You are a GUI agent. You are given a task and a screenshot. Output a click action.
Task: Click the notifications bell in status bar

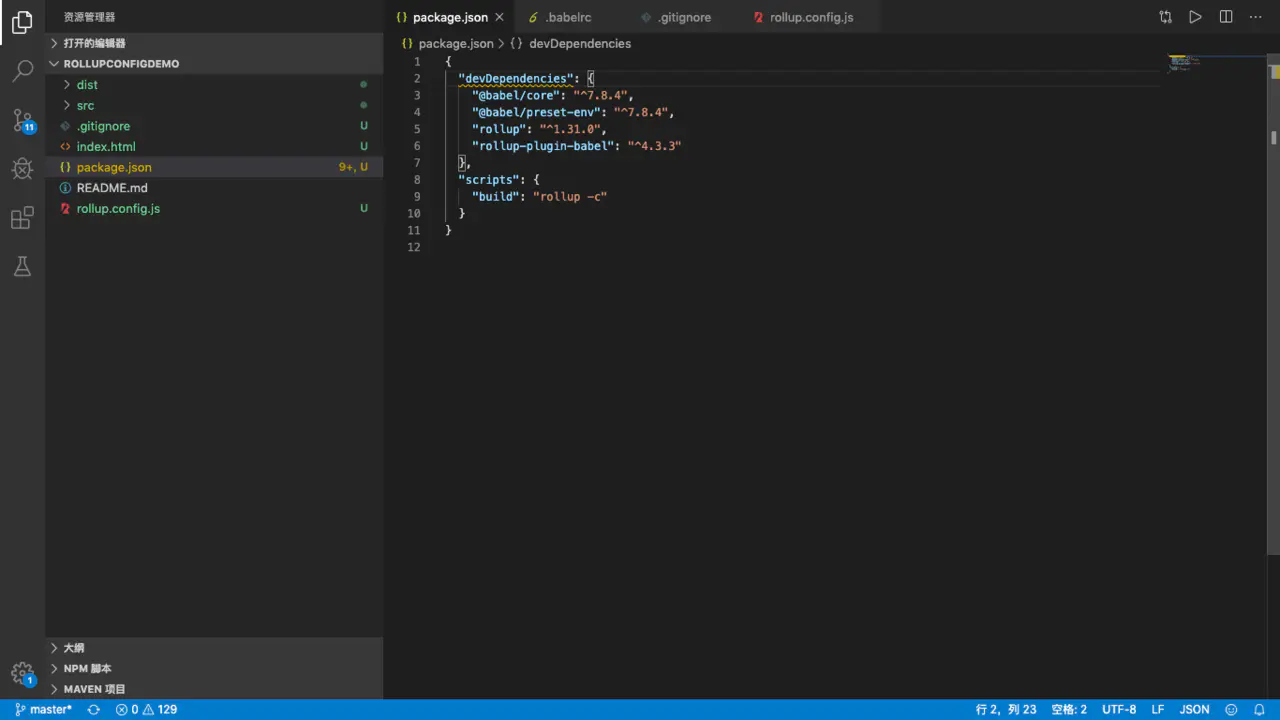pos(1259,709)
